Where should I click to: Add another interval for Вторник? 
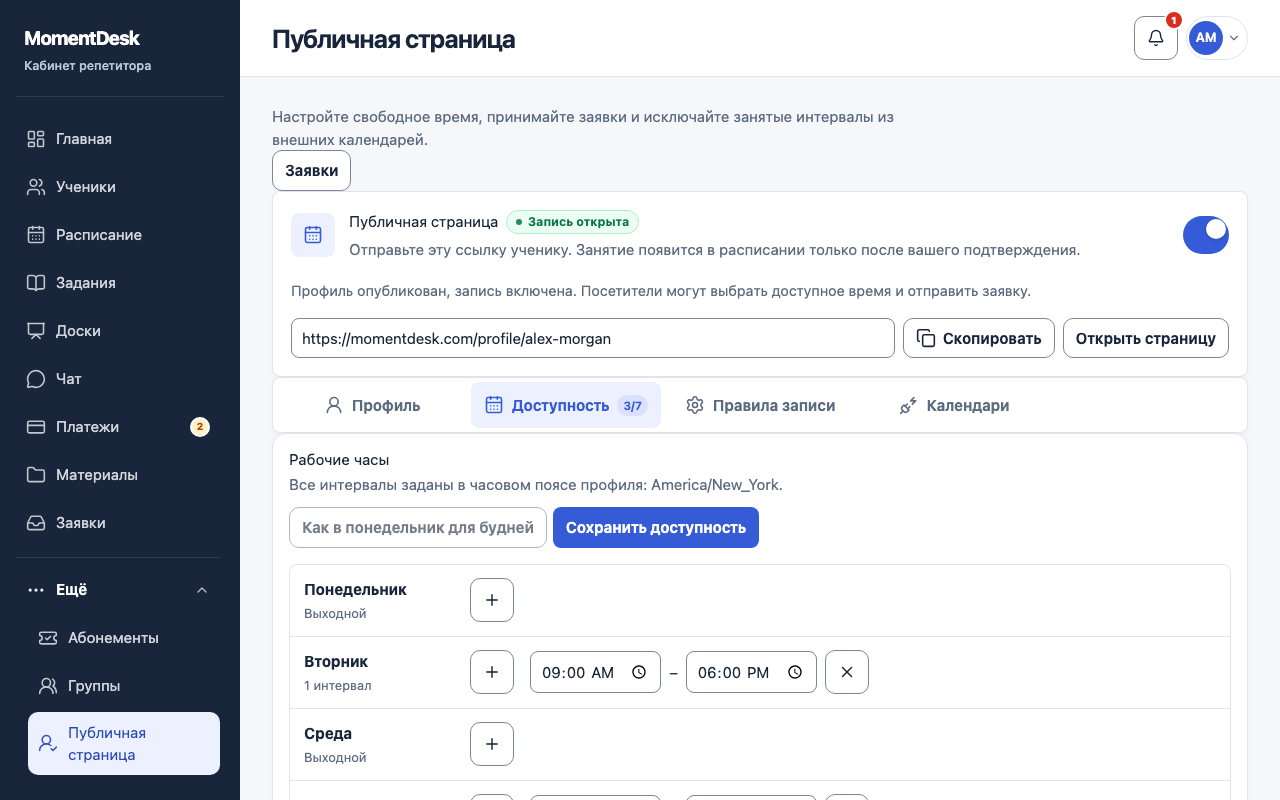point(492,672)
